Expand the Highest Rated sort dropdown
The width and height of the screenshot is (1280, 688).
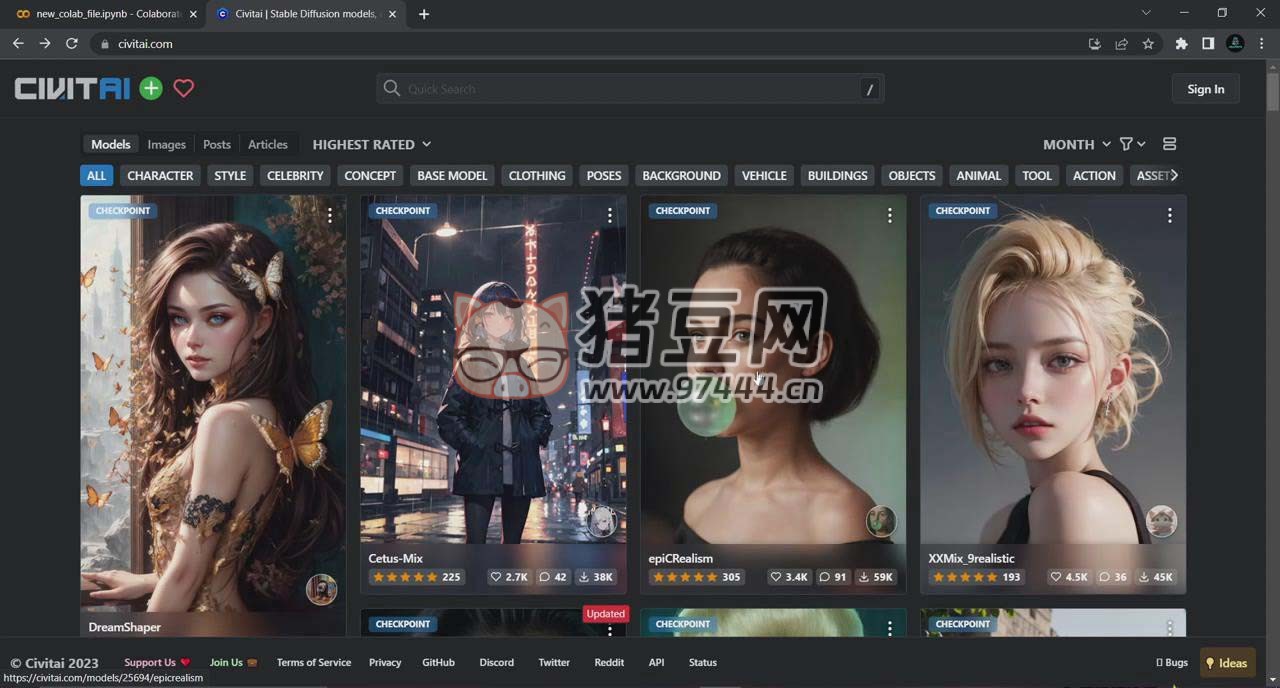click(x=371, y=144)
